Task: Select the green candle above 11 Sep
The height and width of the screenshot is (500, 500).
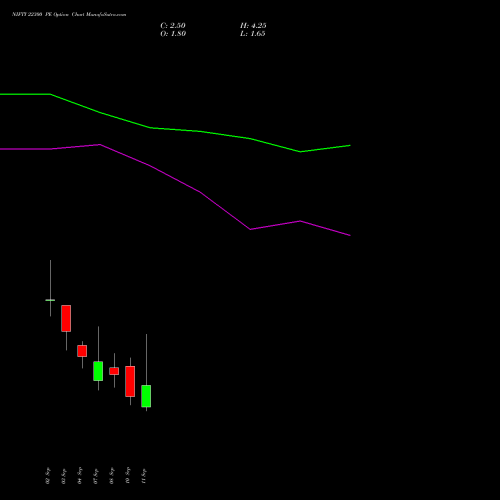Action: coord(146,396)
